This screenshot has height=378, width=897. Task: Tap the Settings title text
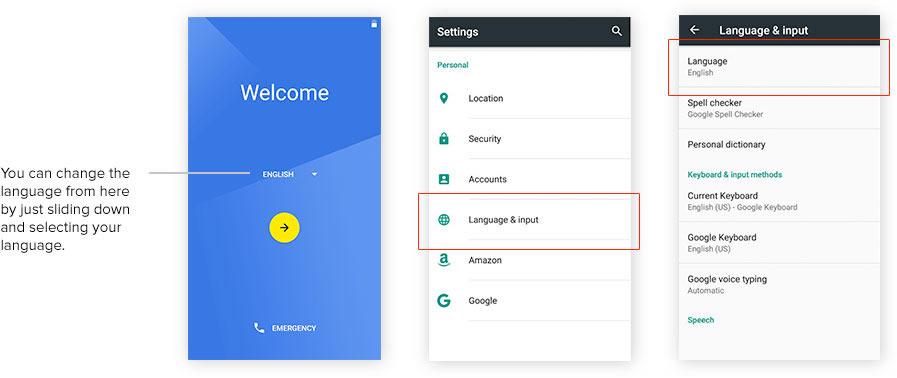[x=458, y=32]
